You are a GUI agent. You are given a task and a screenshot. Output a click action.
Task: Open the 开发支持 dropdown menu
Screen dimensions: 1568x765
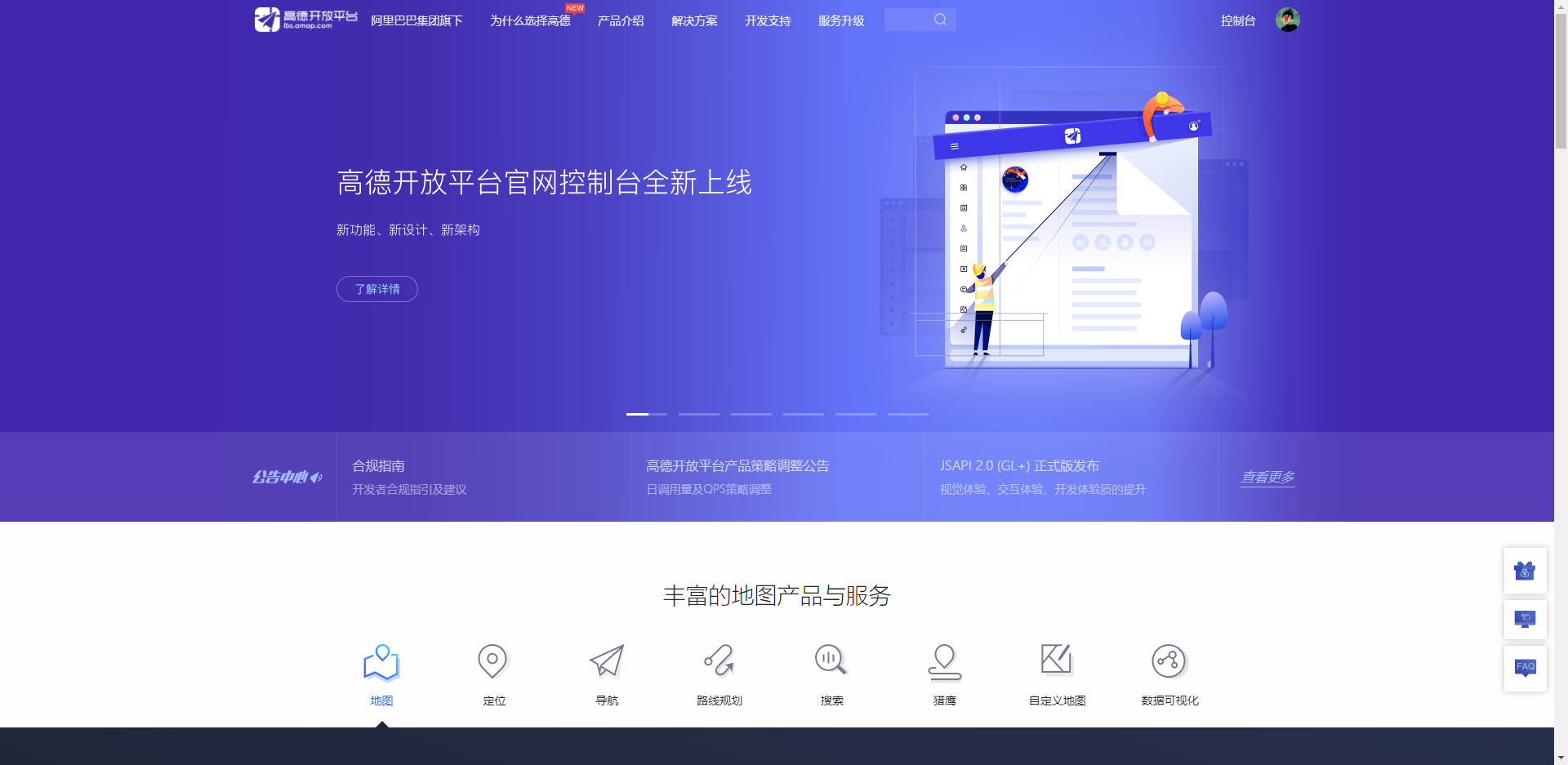coord(767,20)
